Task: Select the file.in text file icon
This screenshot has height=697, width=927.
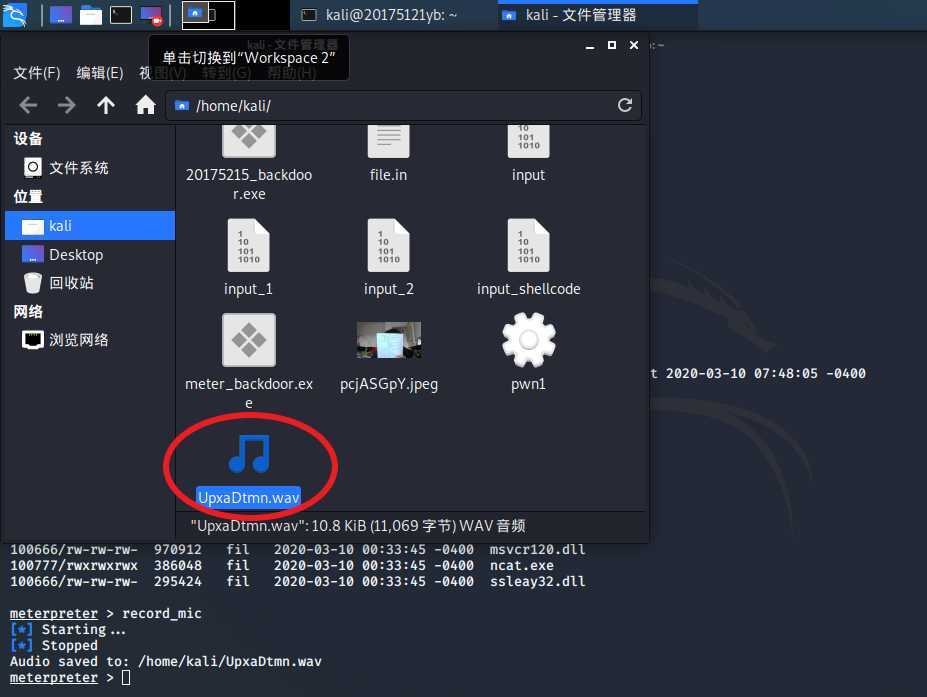Action: click(388, 141)
